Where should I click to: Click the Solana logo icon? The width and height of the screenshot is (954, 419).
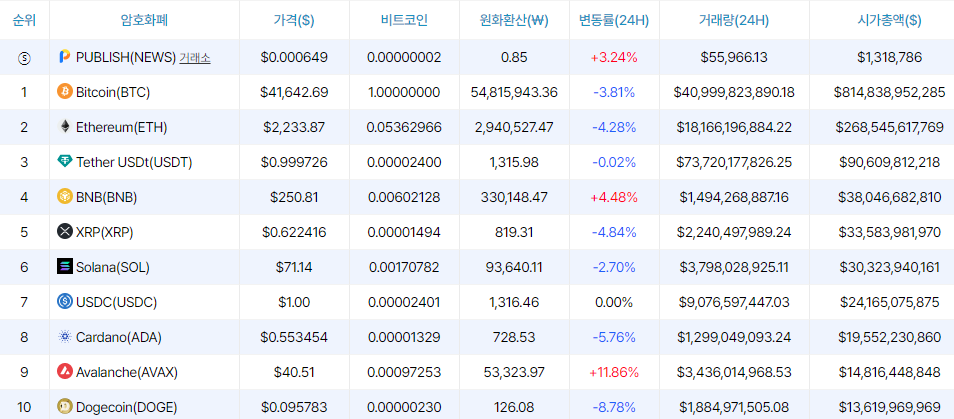tap(64, 266)
